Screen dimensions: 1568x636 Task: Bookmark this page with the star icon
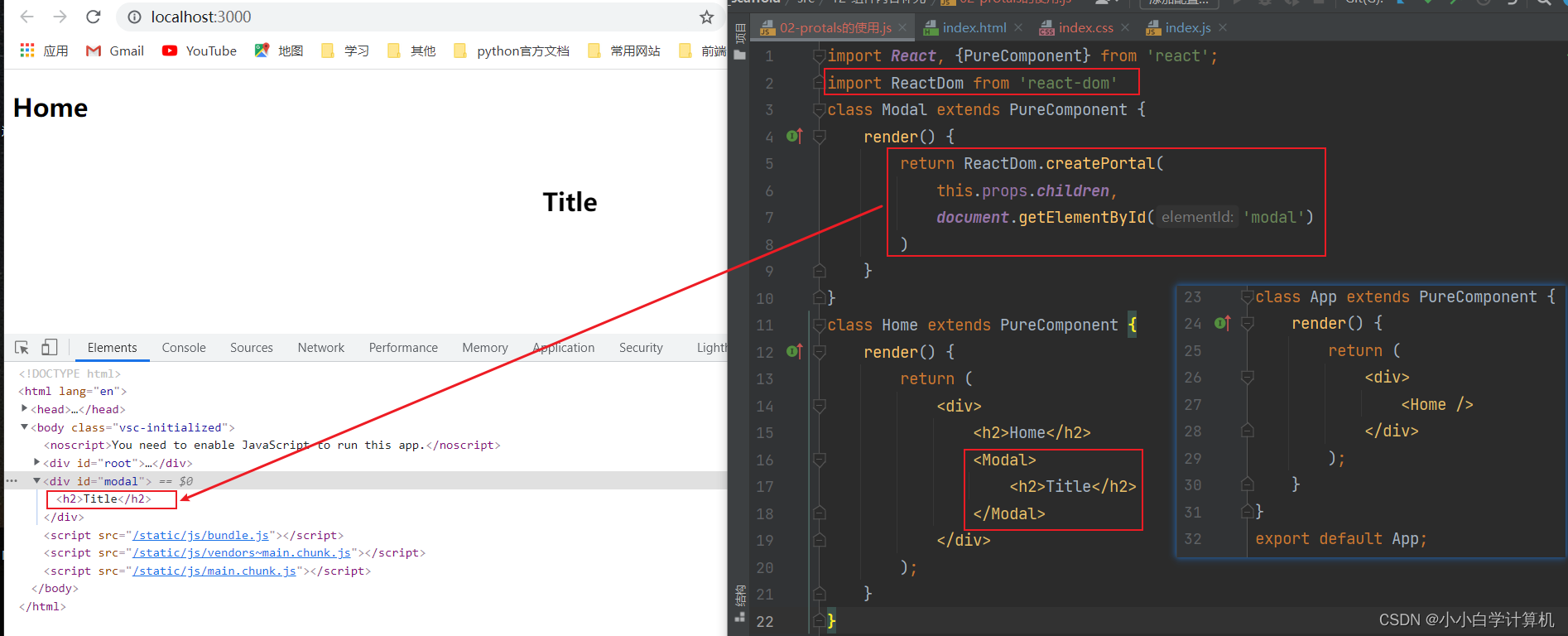(x=706, y=17)
